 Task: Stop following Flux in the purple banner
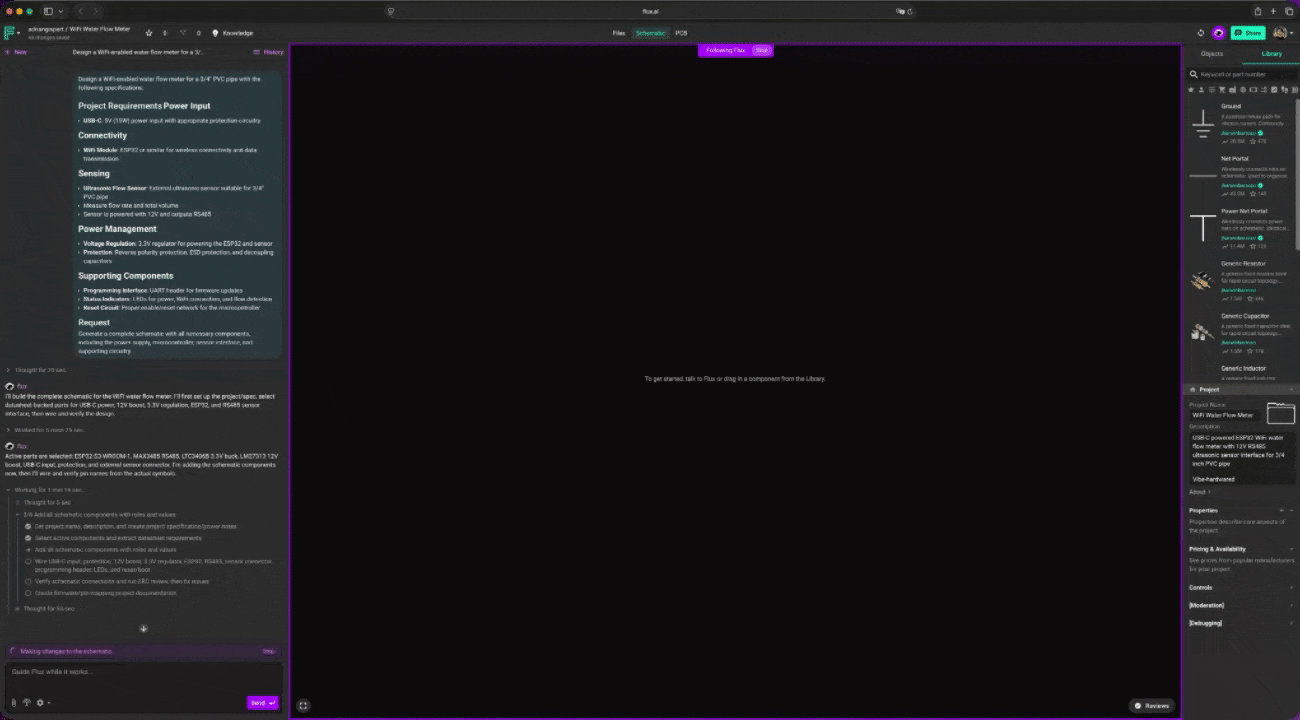click(x=762, y=50)
